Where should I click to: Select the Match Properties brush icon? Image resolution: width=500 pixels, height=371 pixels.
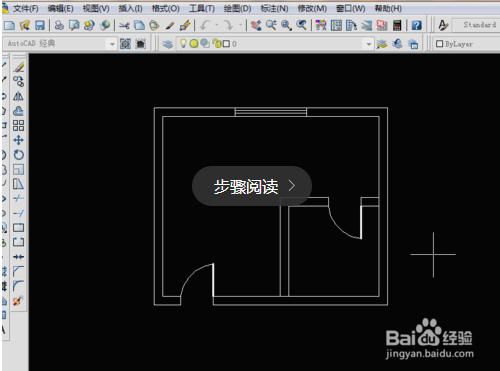click(x=170, y=25)
